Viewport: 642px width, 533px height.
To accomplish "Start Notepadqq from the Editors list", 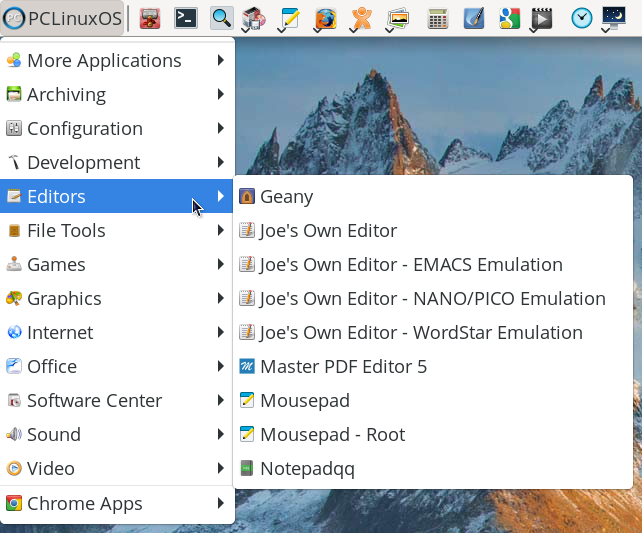I will (307, 469).
